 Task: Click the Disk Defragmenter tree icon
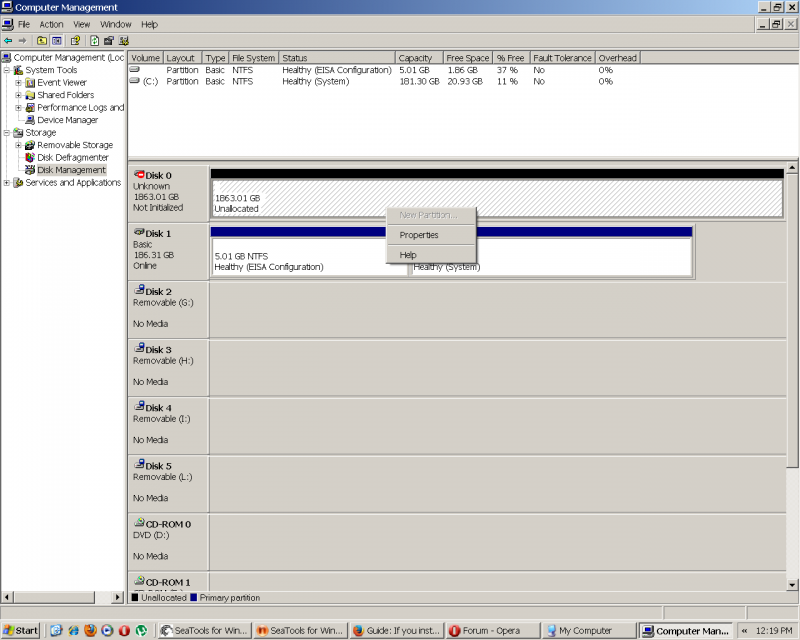(30, 157)
